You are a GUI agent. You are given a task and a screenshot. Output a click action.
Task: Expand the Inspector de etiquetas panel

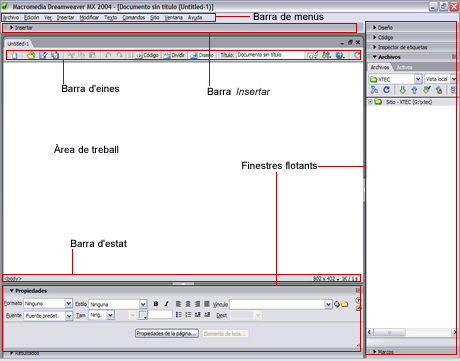375,47
